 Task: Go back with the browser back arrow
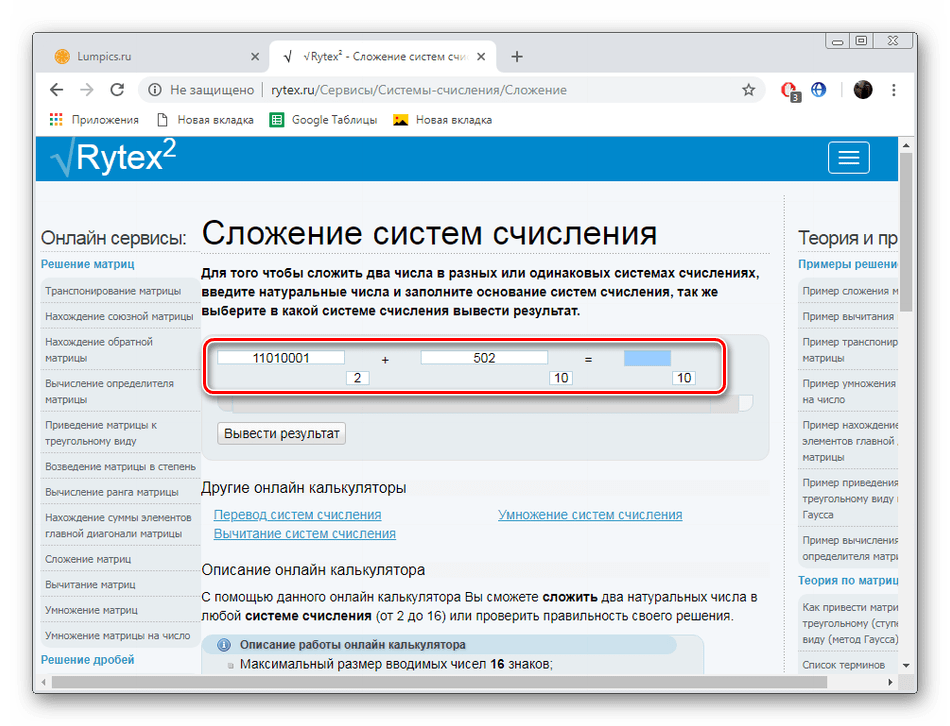pos(56,89)
